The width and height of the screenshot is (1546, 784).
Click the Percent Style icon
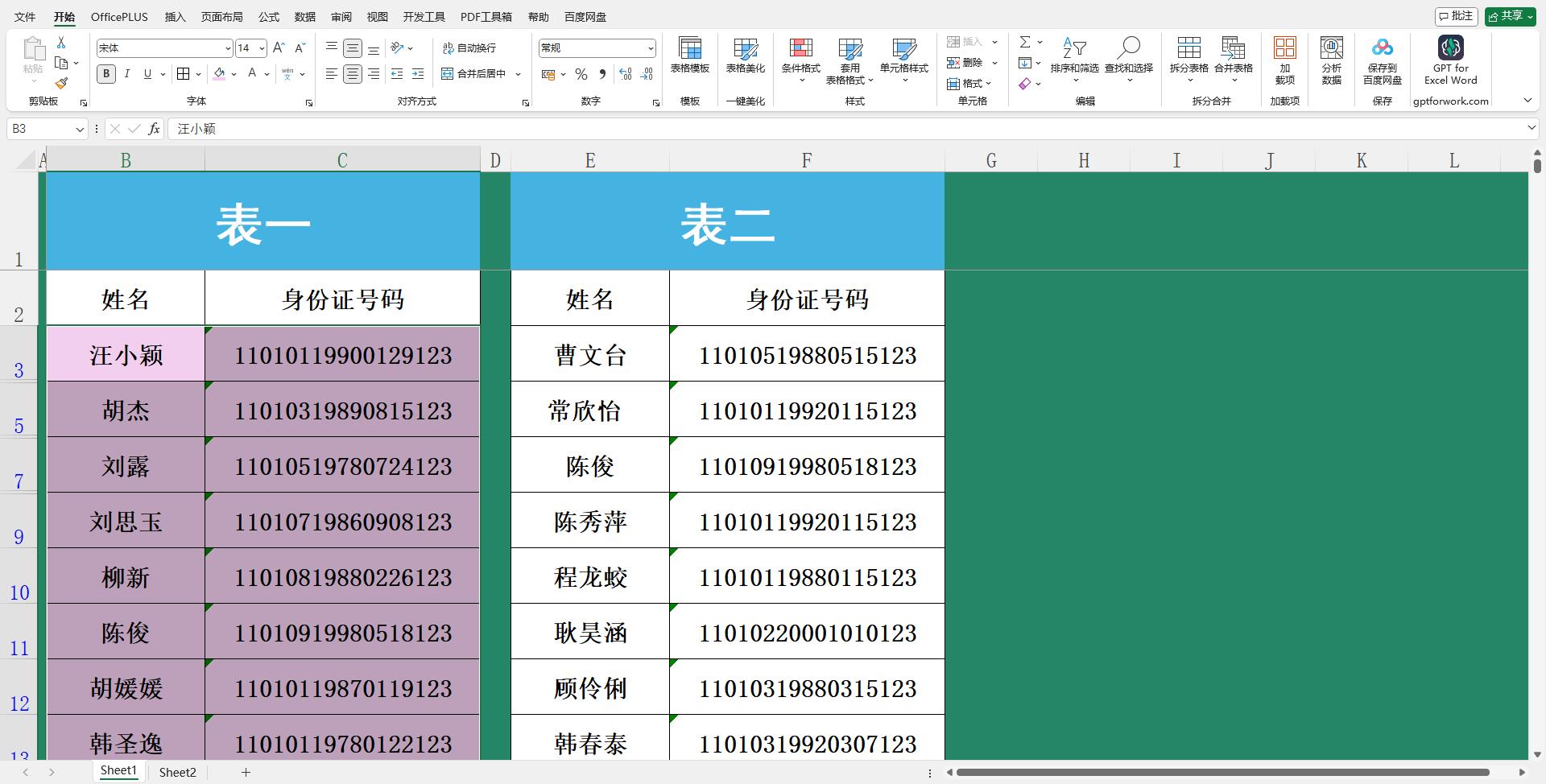pyautogui.click(x=581, y=74)
